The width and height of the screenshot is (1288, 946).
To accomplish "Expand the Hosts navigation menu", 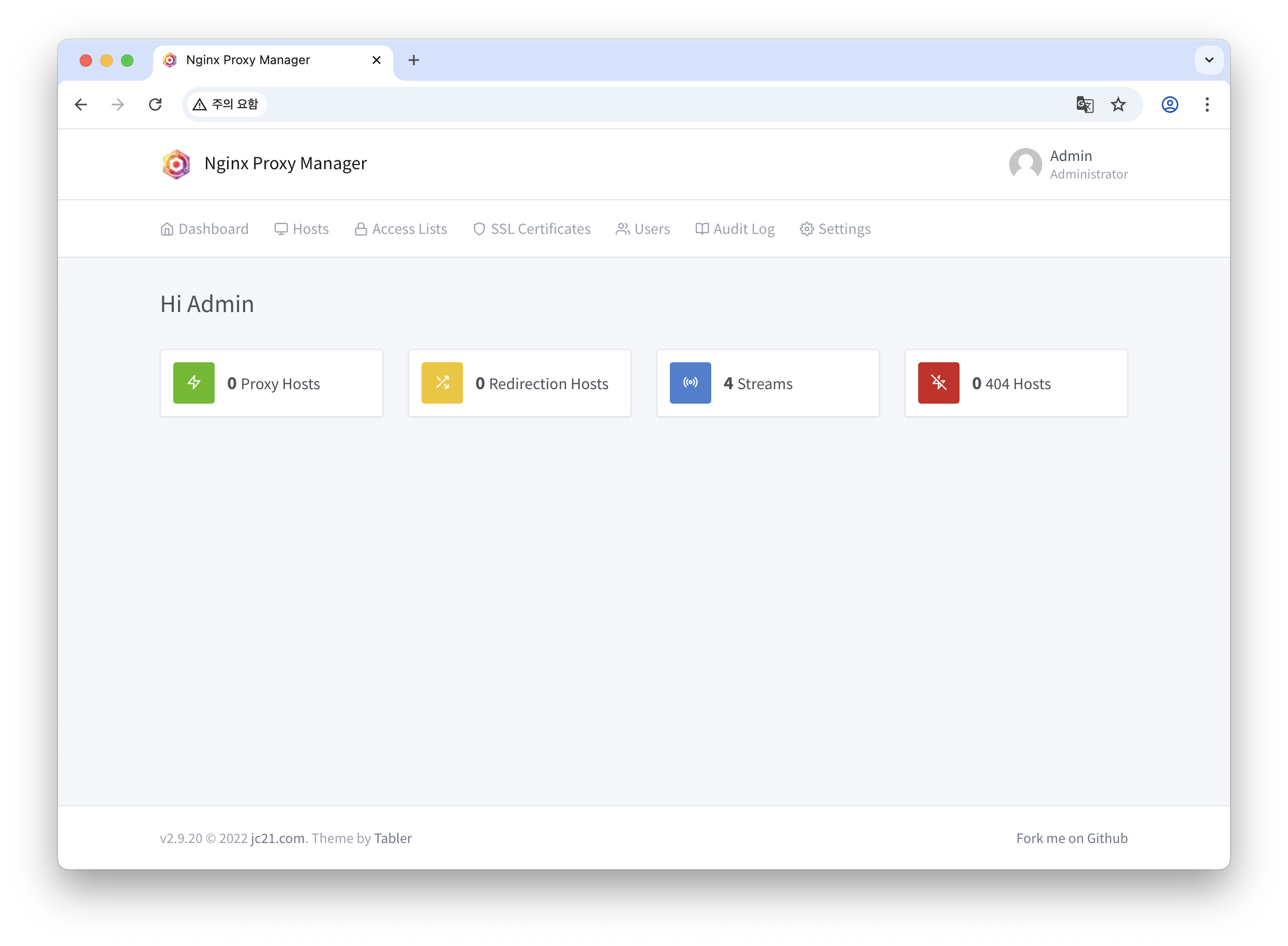I will pos(302,229).
